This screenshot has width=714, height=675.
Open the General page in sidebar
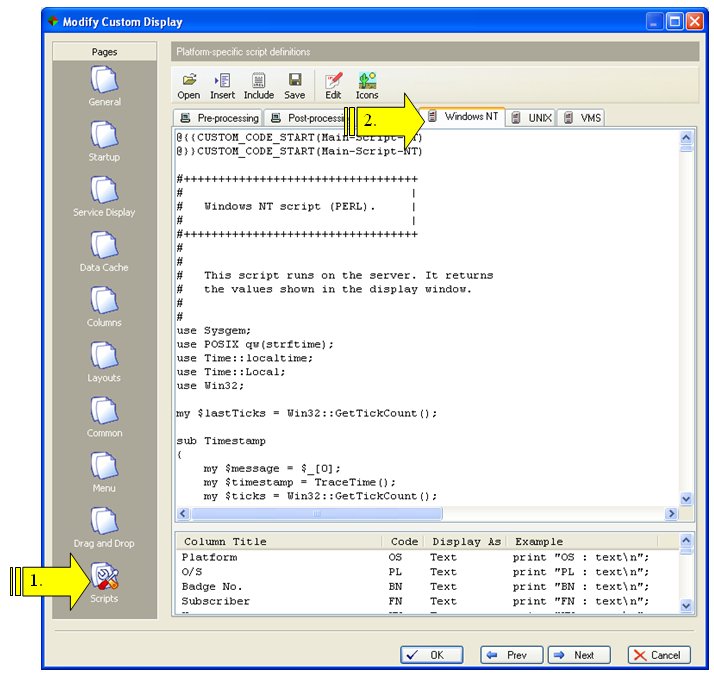104,85
